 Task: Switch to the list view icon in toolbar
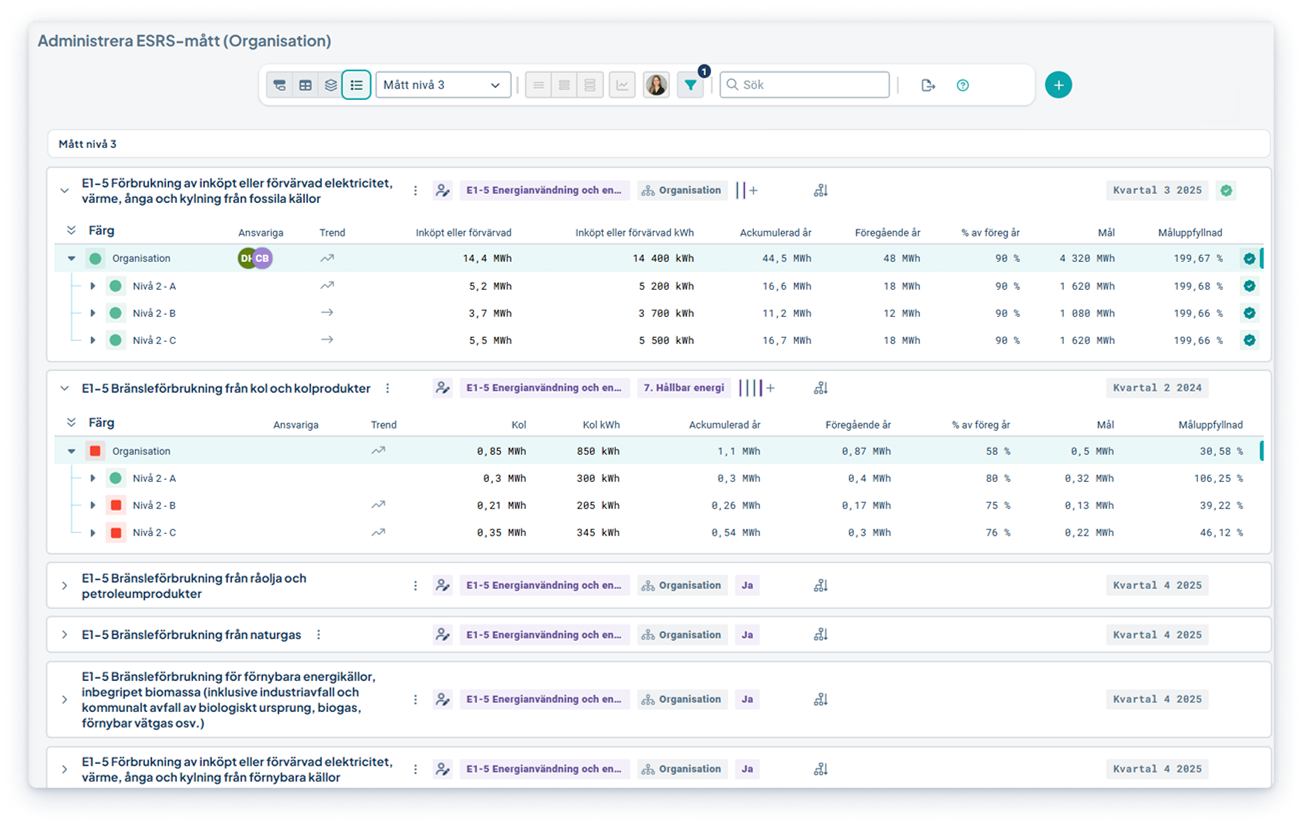356,85
